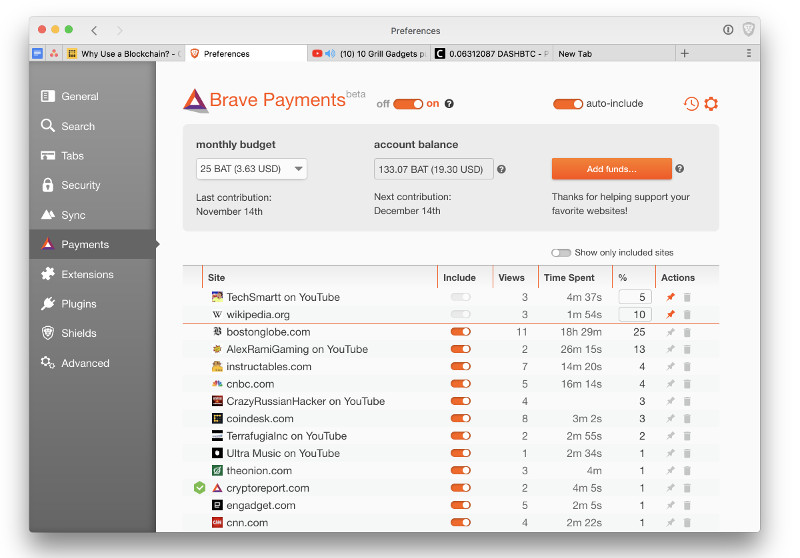Image resolution: width=800 pixels, height=558 pixels.
Task: Open General preferences section
Action: pyautogui.click(x=92, y=96)
